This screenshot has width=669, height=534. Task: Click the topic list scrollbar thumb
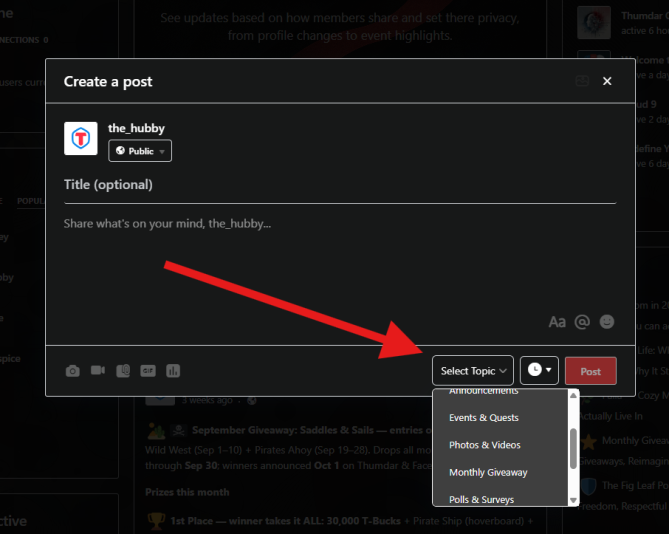(x=573, y=447)
